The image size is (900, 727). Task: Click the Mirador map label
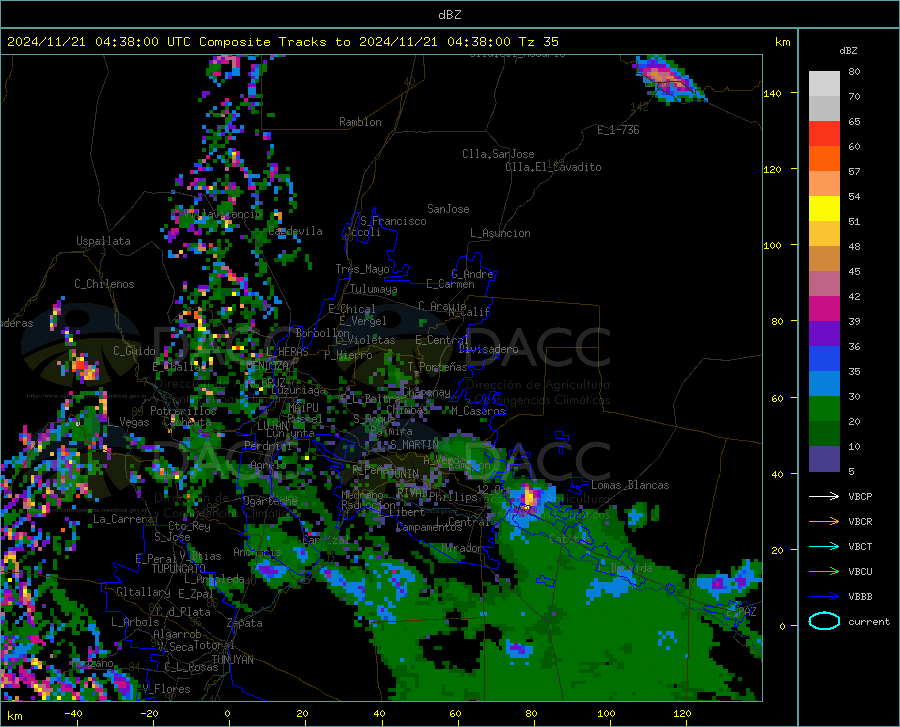[x=461, y=549]
